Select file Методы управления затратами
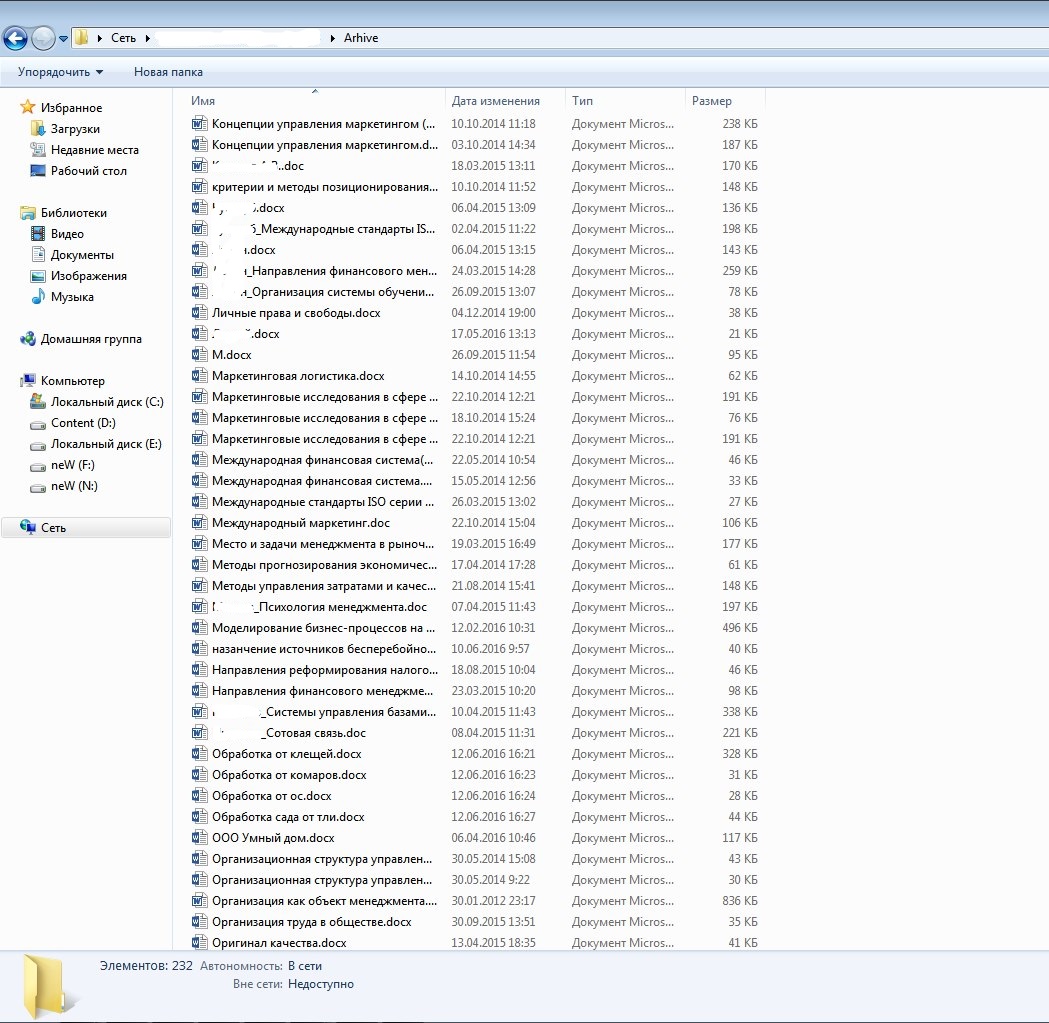The image size is (1049, 1023). point(324,585)
